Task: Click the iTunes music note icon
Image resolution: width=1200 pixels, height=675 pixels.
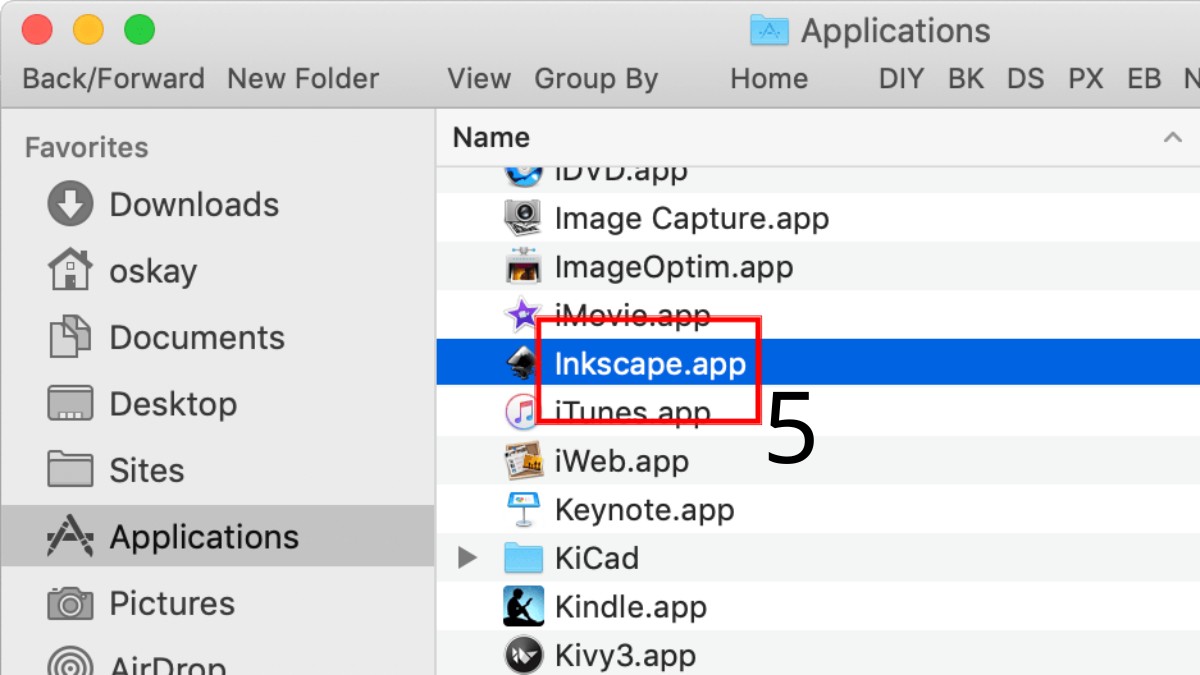Action: (x=523, y=412)
